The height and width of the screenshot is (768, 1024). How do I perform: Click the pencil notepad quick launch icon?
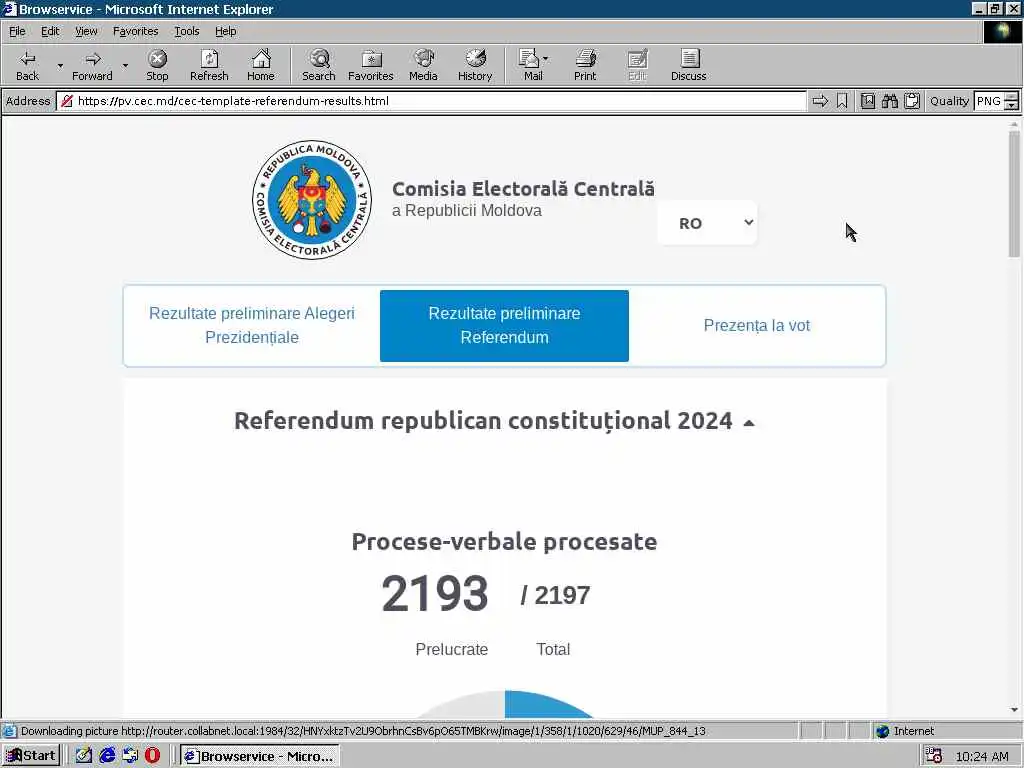point(84,756)
